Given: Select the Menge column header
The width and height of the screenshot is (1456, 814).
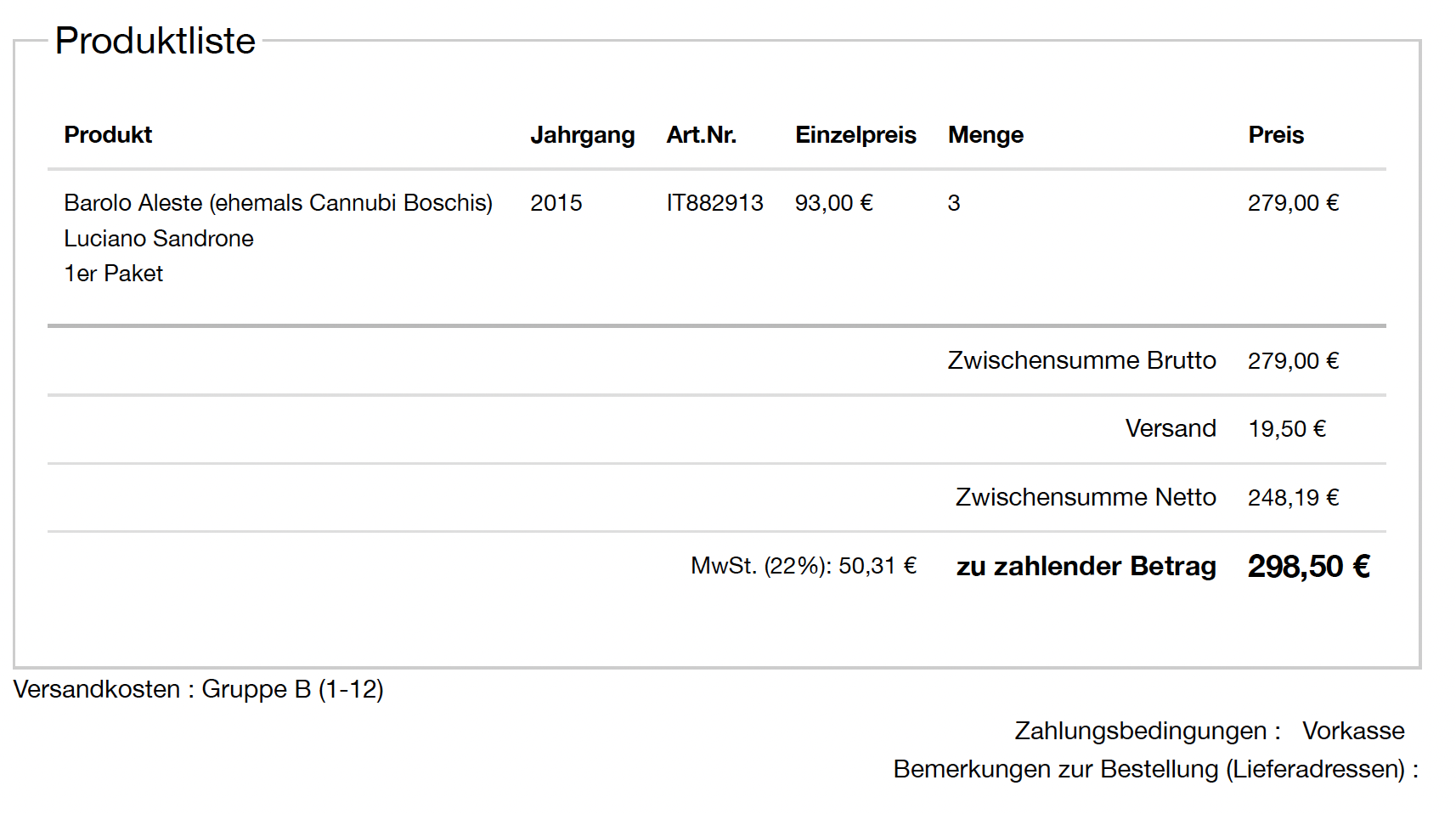Looking at the screenshot, I should 985,135.
